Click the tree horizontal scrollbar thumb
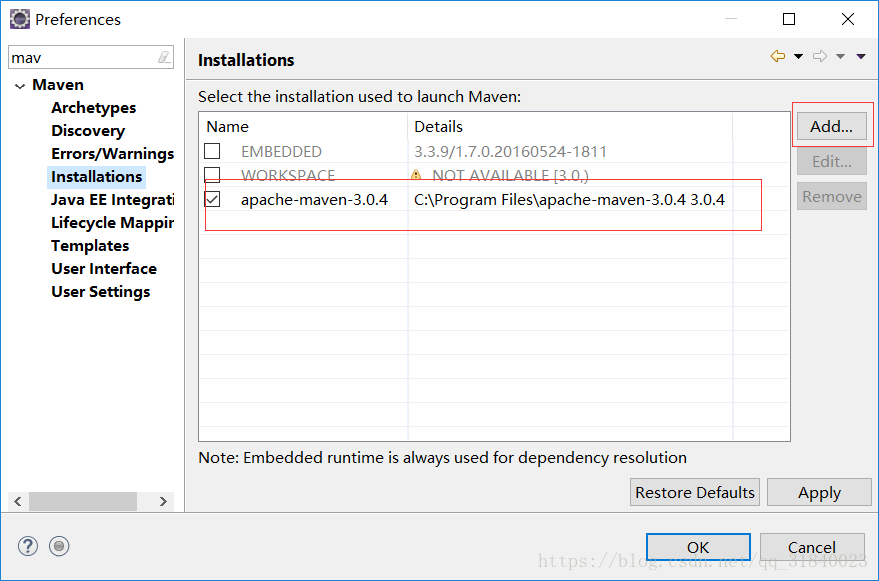The width and height of the screenshot is (879, 581). coord(83,501)
